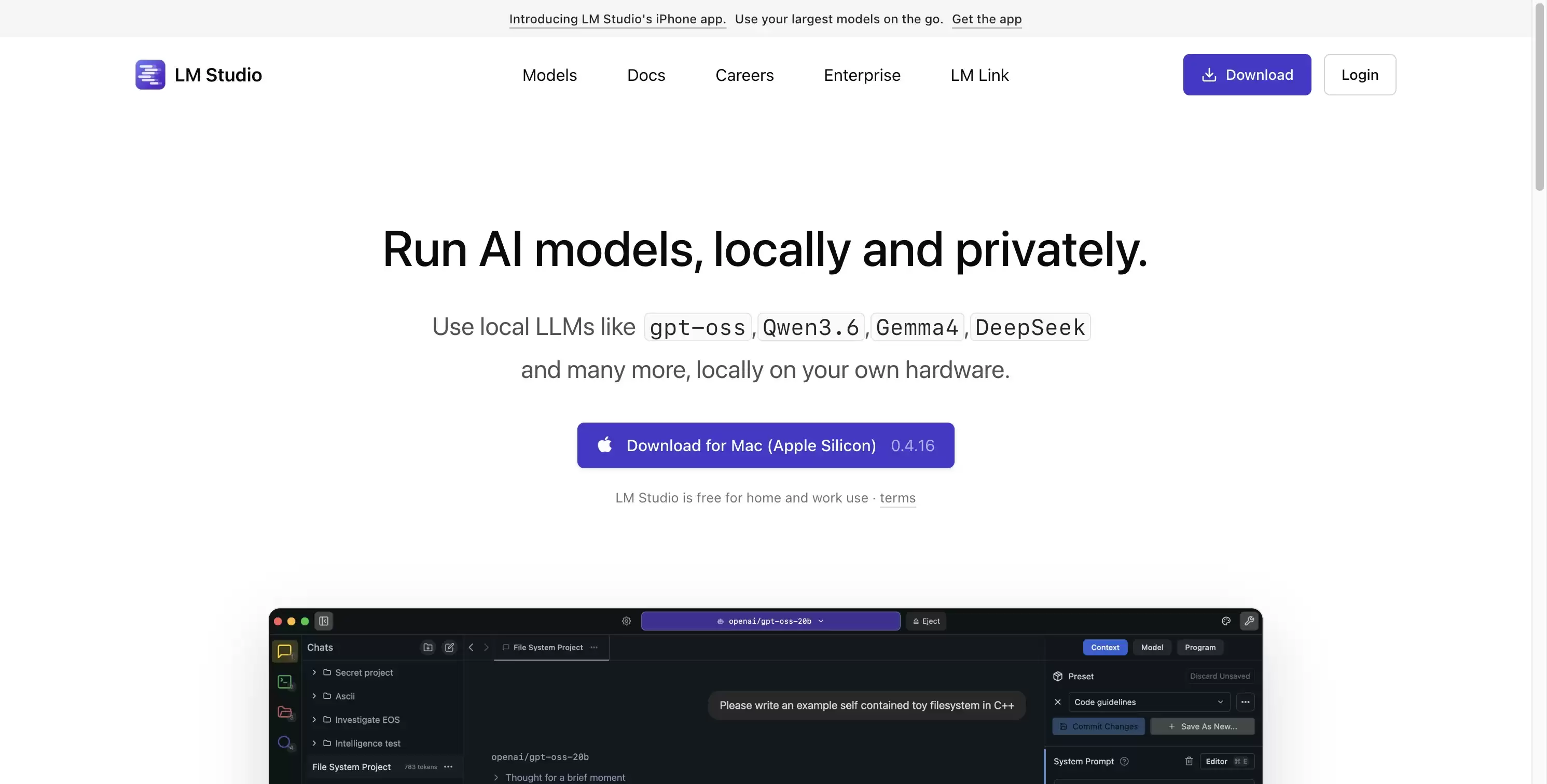Click the Download button in header

coord(1247,75)
